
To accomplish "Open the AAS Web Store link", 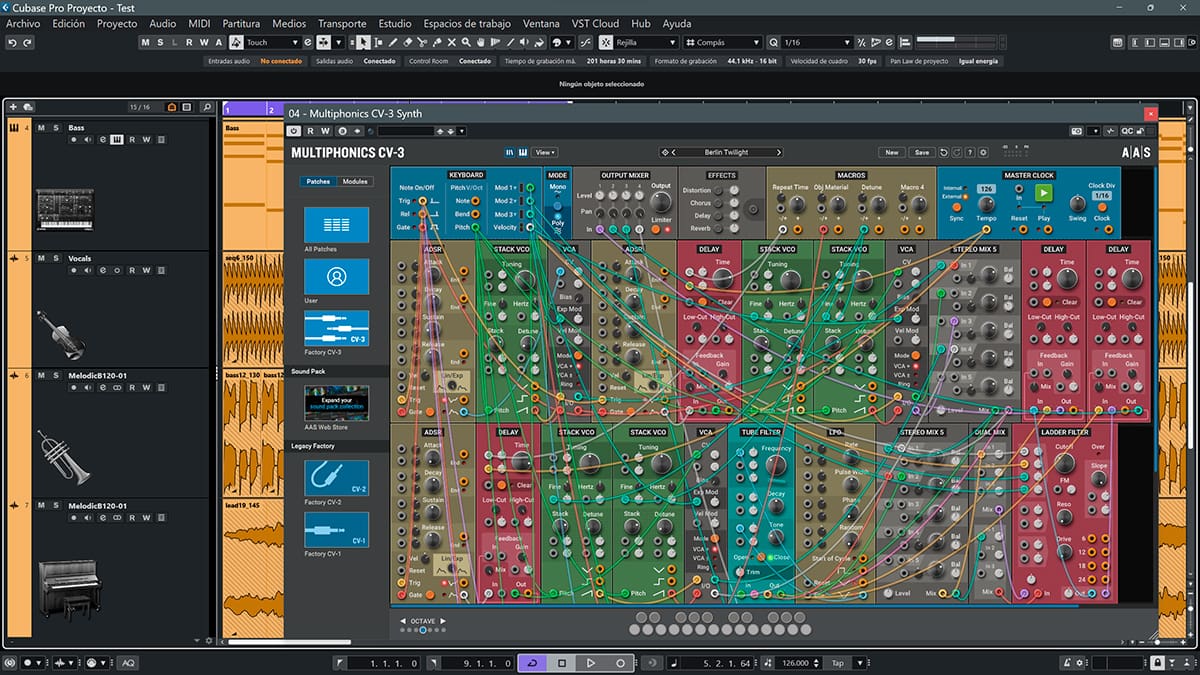I will coord(336,403).
